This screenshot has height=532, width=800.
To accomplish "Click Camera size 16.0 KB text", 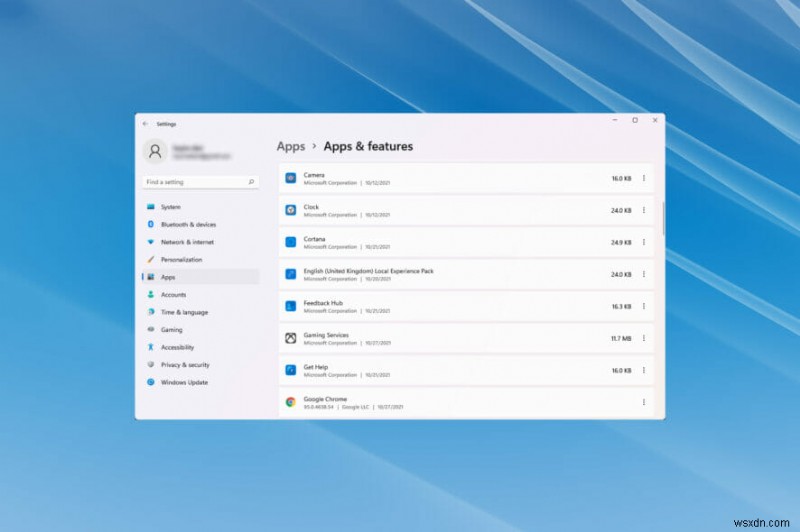I will 621,179.
